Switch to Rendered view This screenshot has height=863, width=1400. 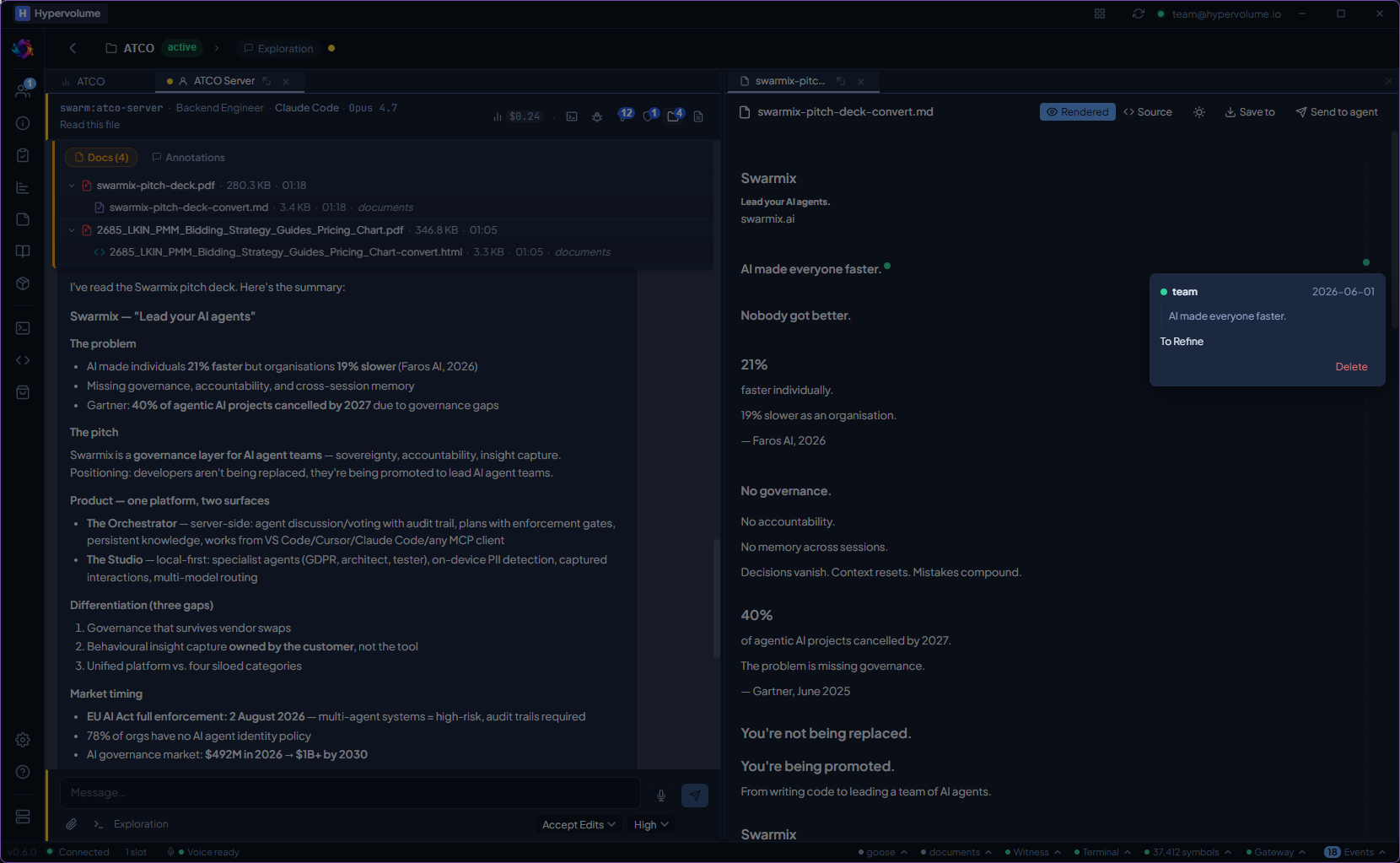[x=1078, y=112]
